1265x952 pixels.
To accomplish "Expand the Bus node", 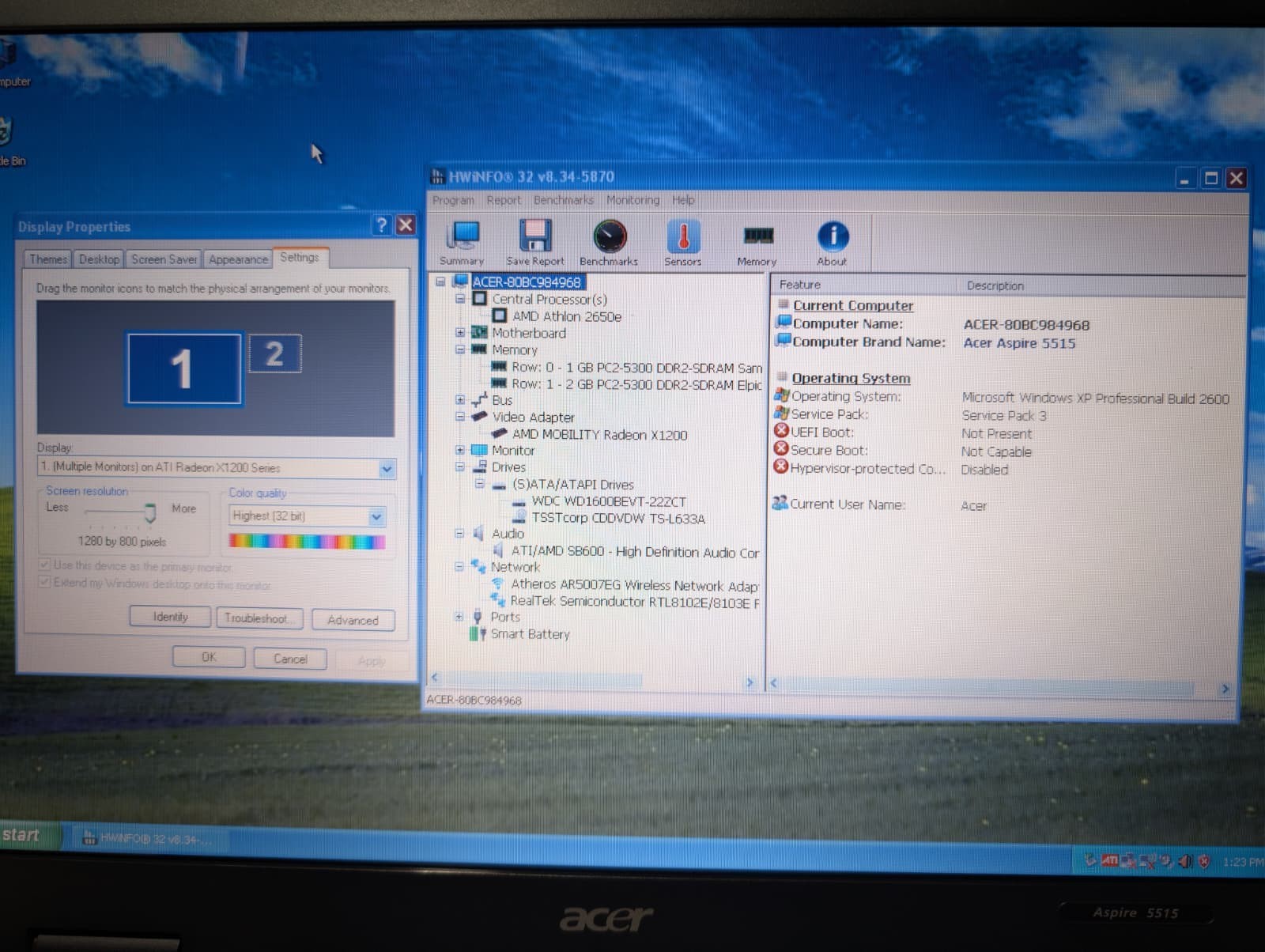I will click(460, 399).
